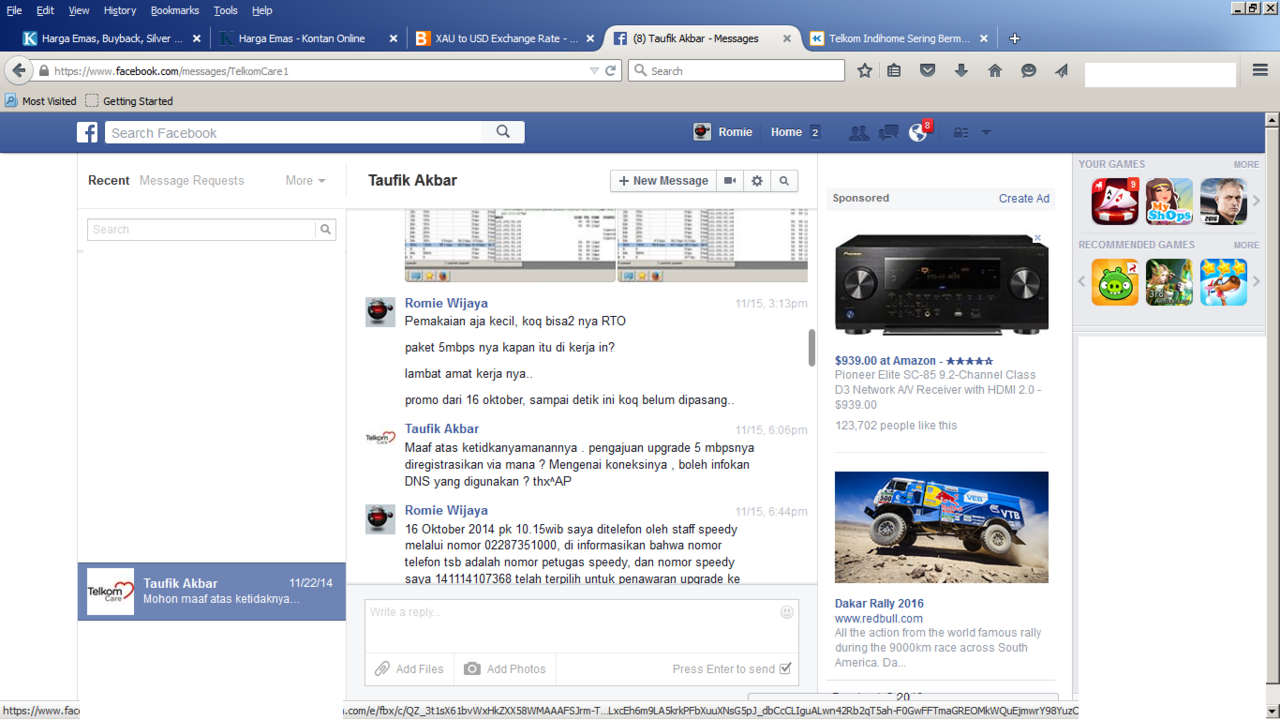Click the Facebook search magnifier icon
Image resolution: width=1280 pixels, height=720 pixels.
[503, 132]
